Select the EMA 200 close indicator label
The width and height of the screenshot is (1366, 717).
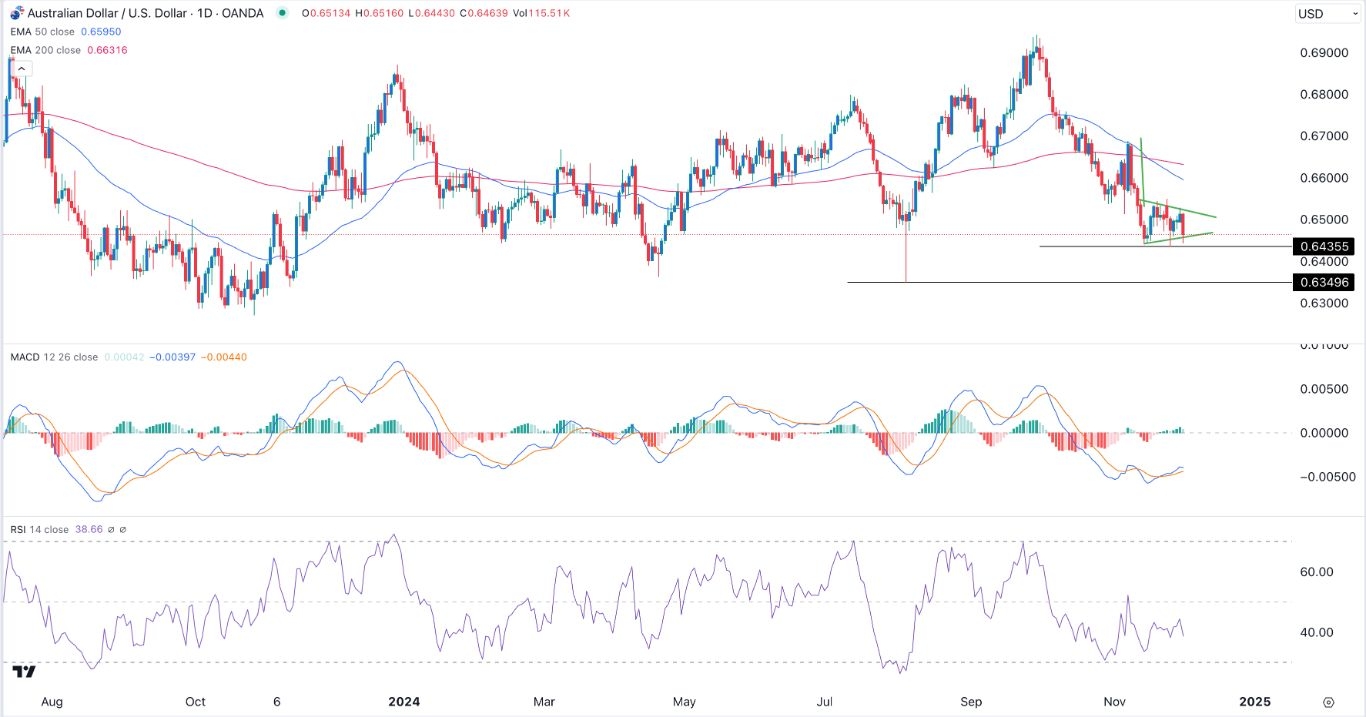pos(46,50)
